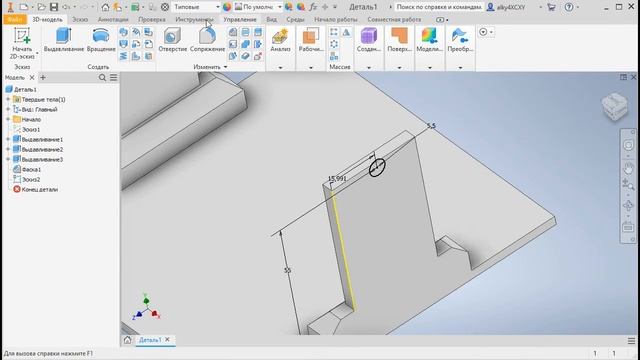The image size is (640, 360).
Task: Switch to the Вид ribbon tab
Action: [x=271, y=19]
